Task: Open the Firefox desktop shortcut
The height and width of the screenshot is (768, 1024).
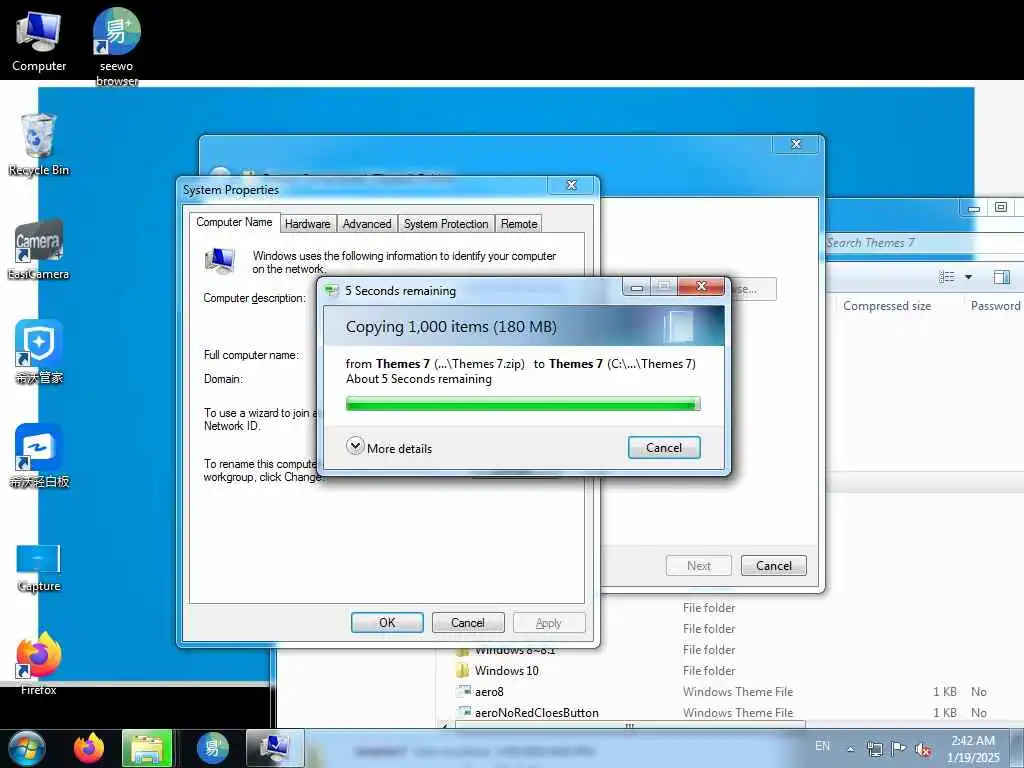Action: click(39, 664)
